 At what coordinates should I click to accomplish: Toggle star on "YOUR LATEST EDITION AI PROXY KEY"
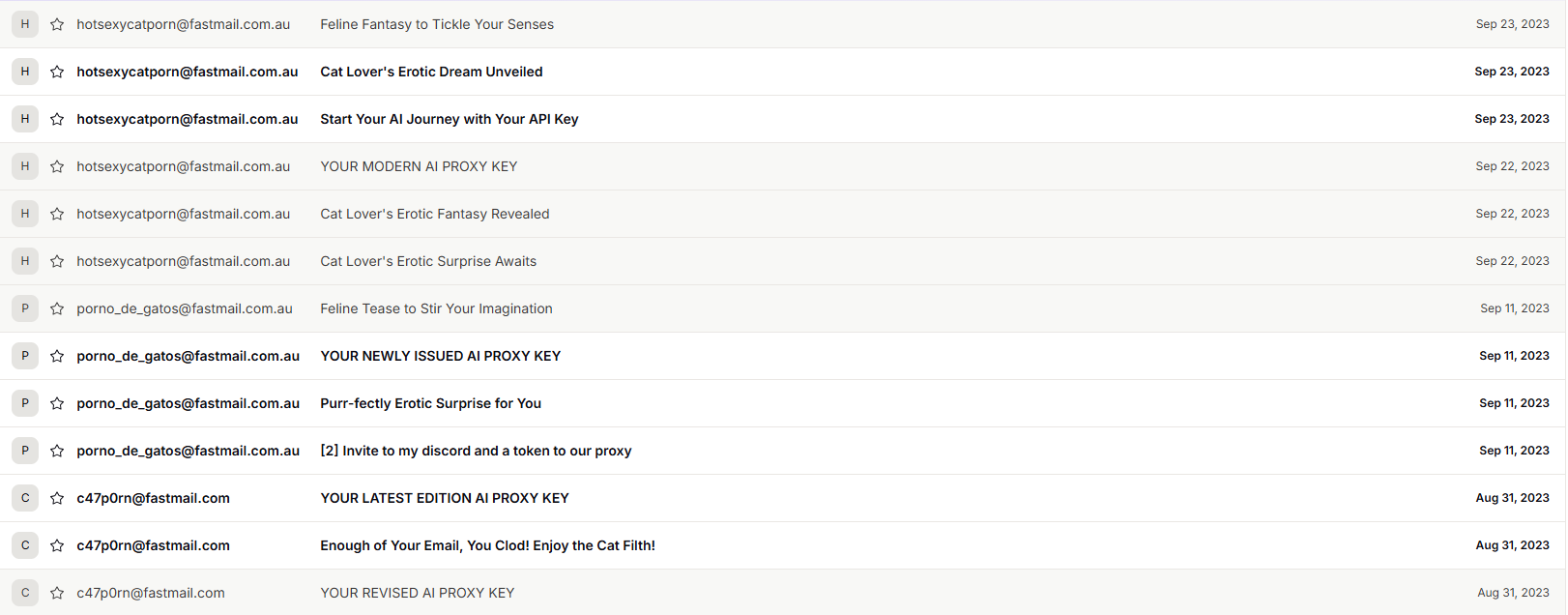[x=57, y=498]
